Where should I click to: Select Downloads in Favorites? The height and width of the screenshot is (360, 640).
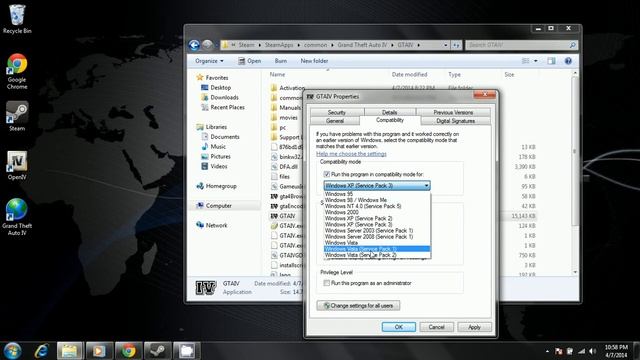[x=224, y=98]
